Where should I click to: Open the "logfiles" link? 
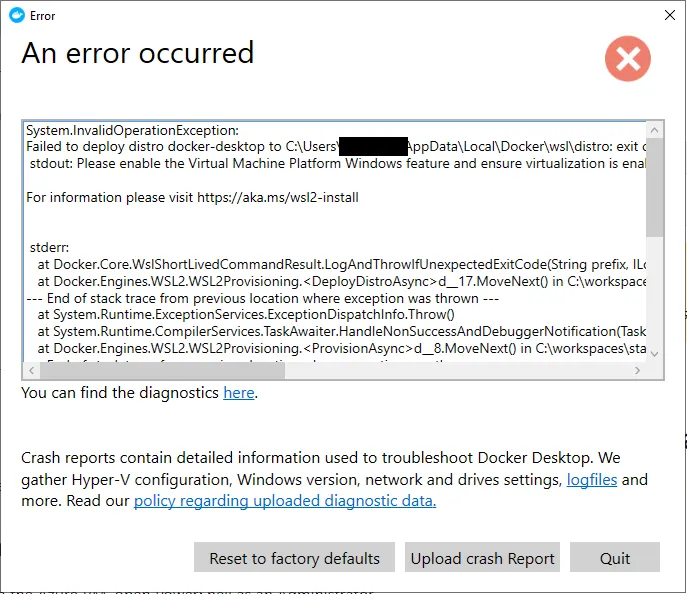point(593,480)
